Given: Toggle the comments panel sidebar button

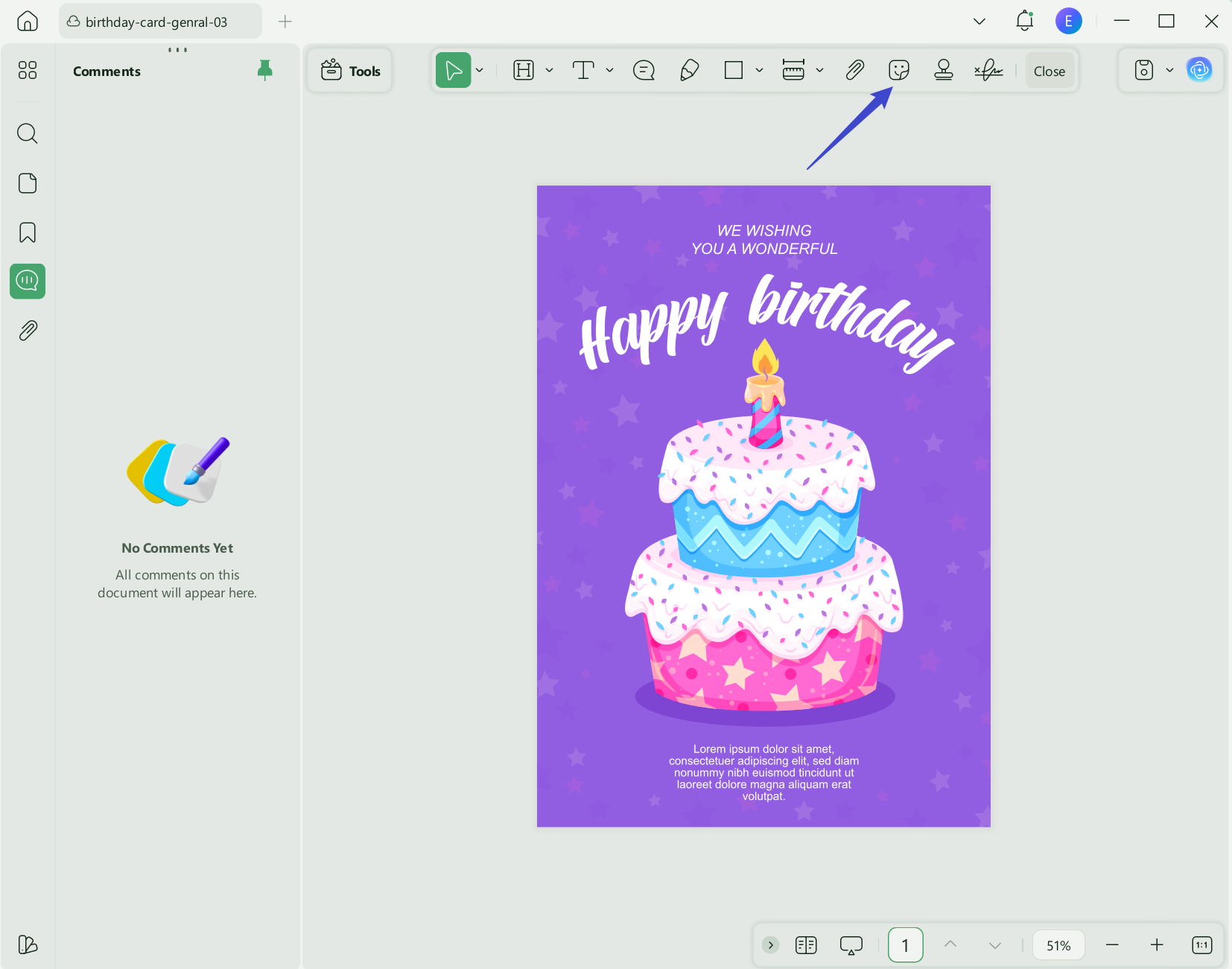Looking at the screenshot, I should (28, 281).
